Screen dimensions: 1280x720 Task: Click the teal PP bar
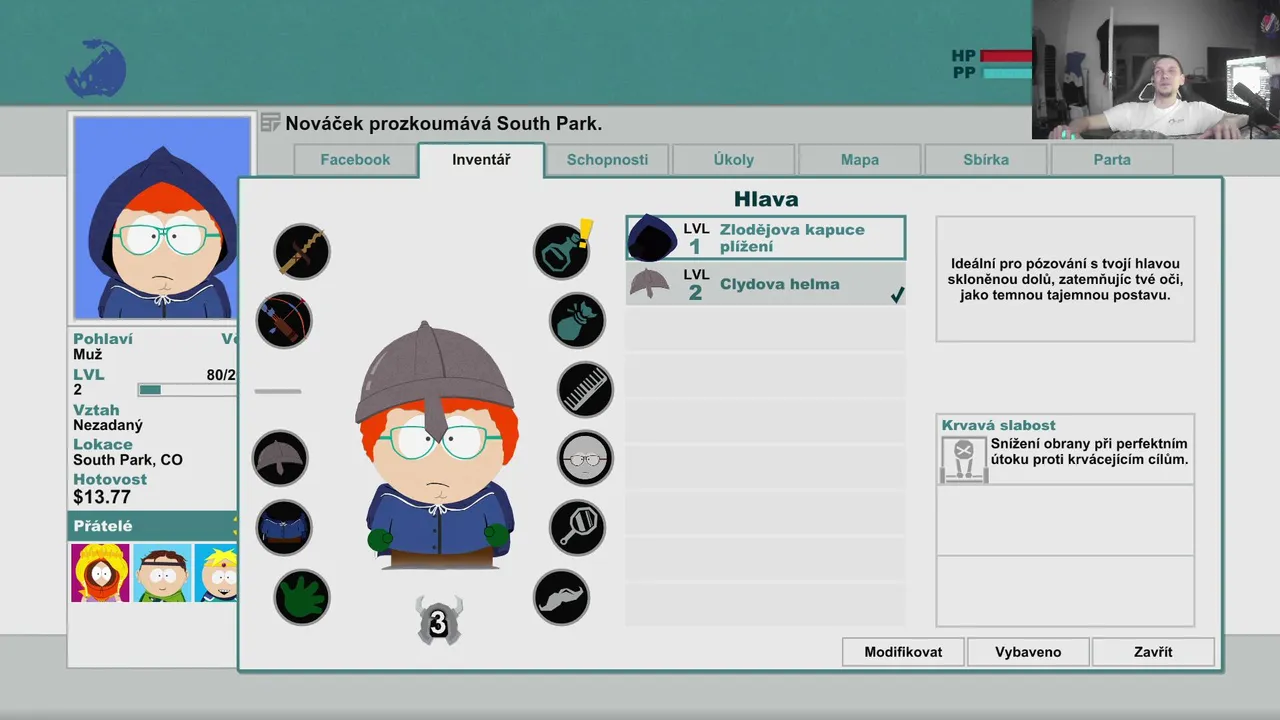[1007, 73]
